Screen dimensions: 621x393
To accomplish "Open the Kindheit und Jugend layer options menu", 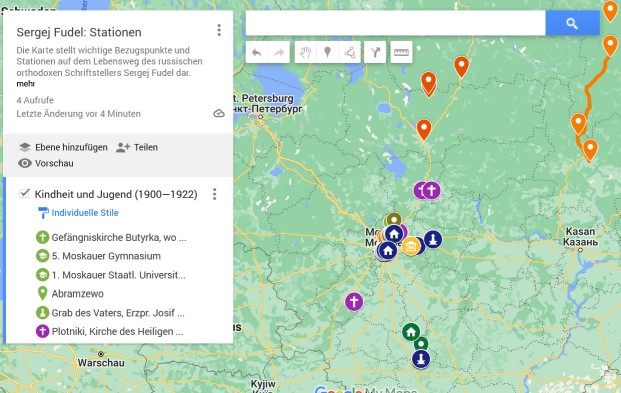I will click(x=215, y=194).
